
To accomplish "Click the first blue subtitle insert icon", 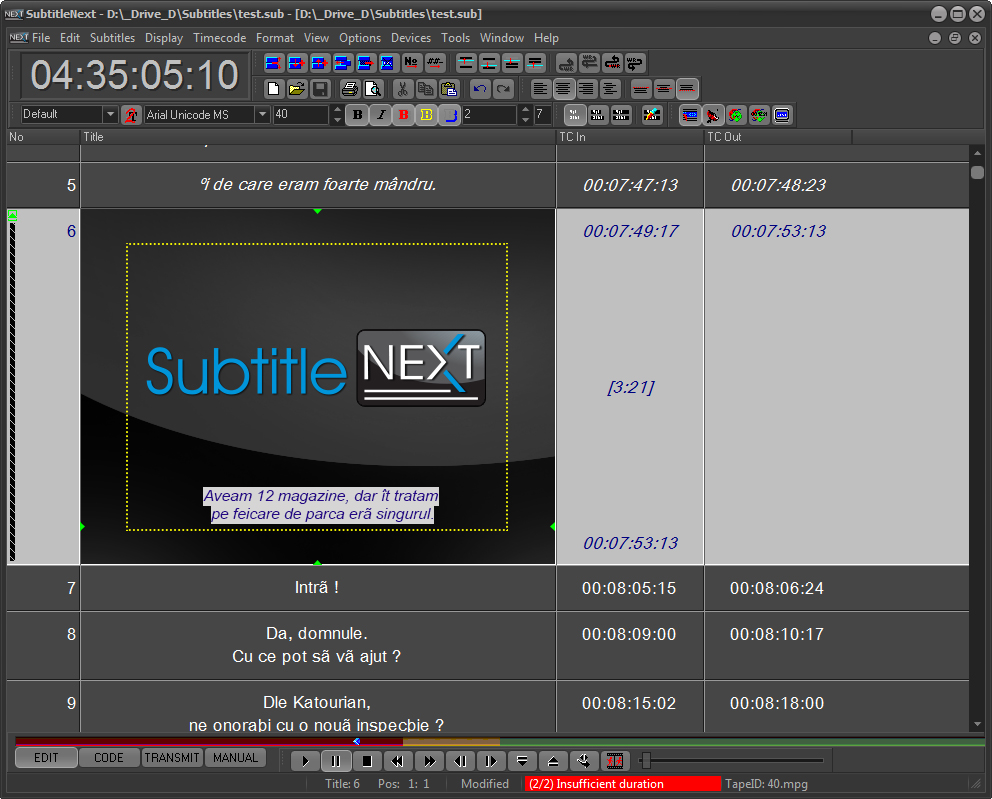I will coord(273,63).
